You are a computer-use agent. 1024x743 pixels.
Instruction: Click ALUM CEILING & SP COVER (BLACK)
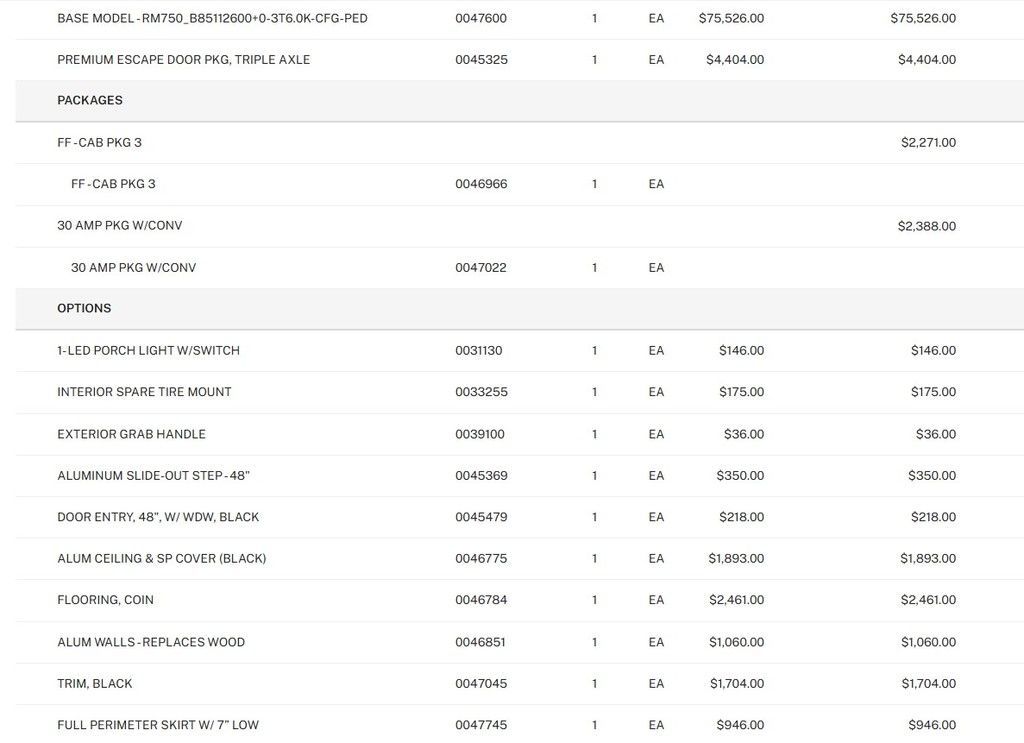[x=161, y=559]
